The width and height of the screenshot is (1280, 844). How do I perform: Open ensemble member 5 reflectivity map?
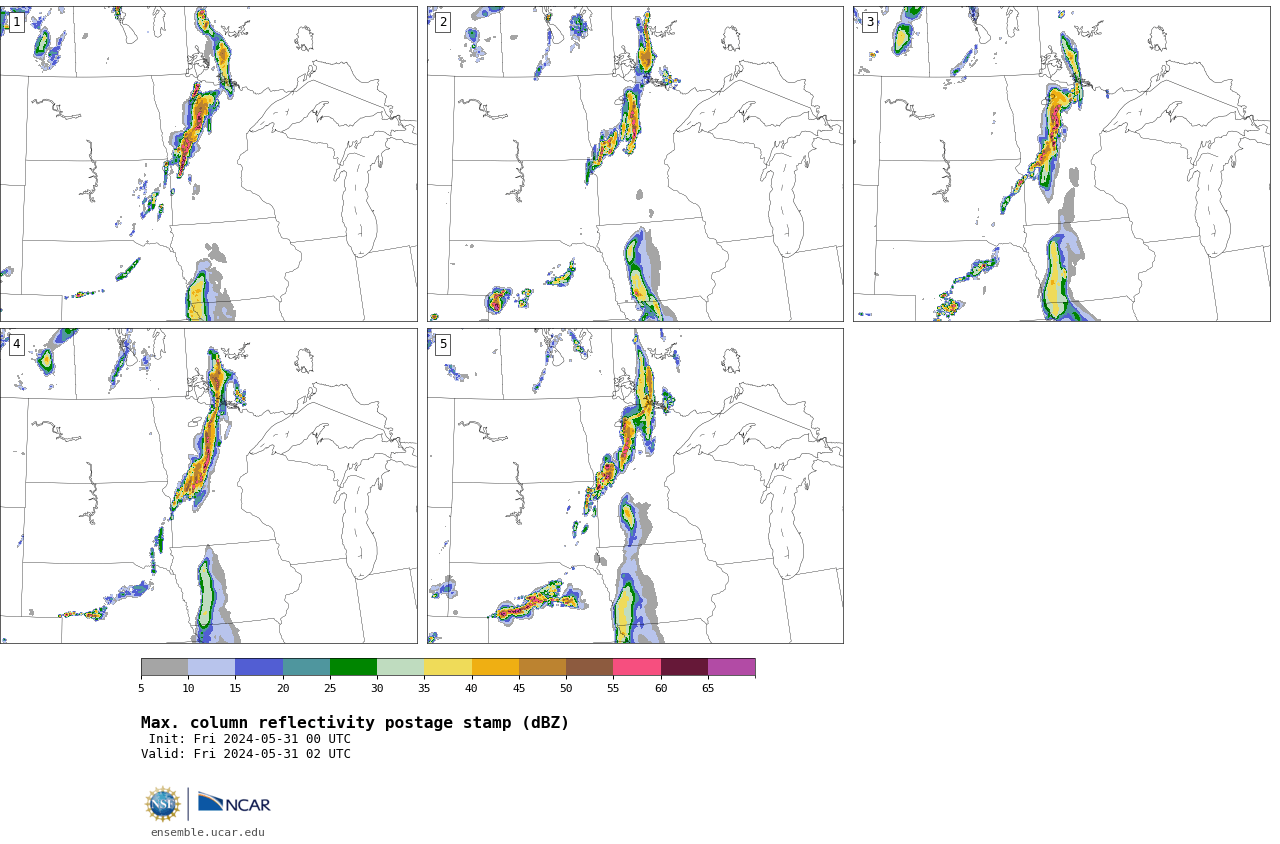(x=635, y=486)
